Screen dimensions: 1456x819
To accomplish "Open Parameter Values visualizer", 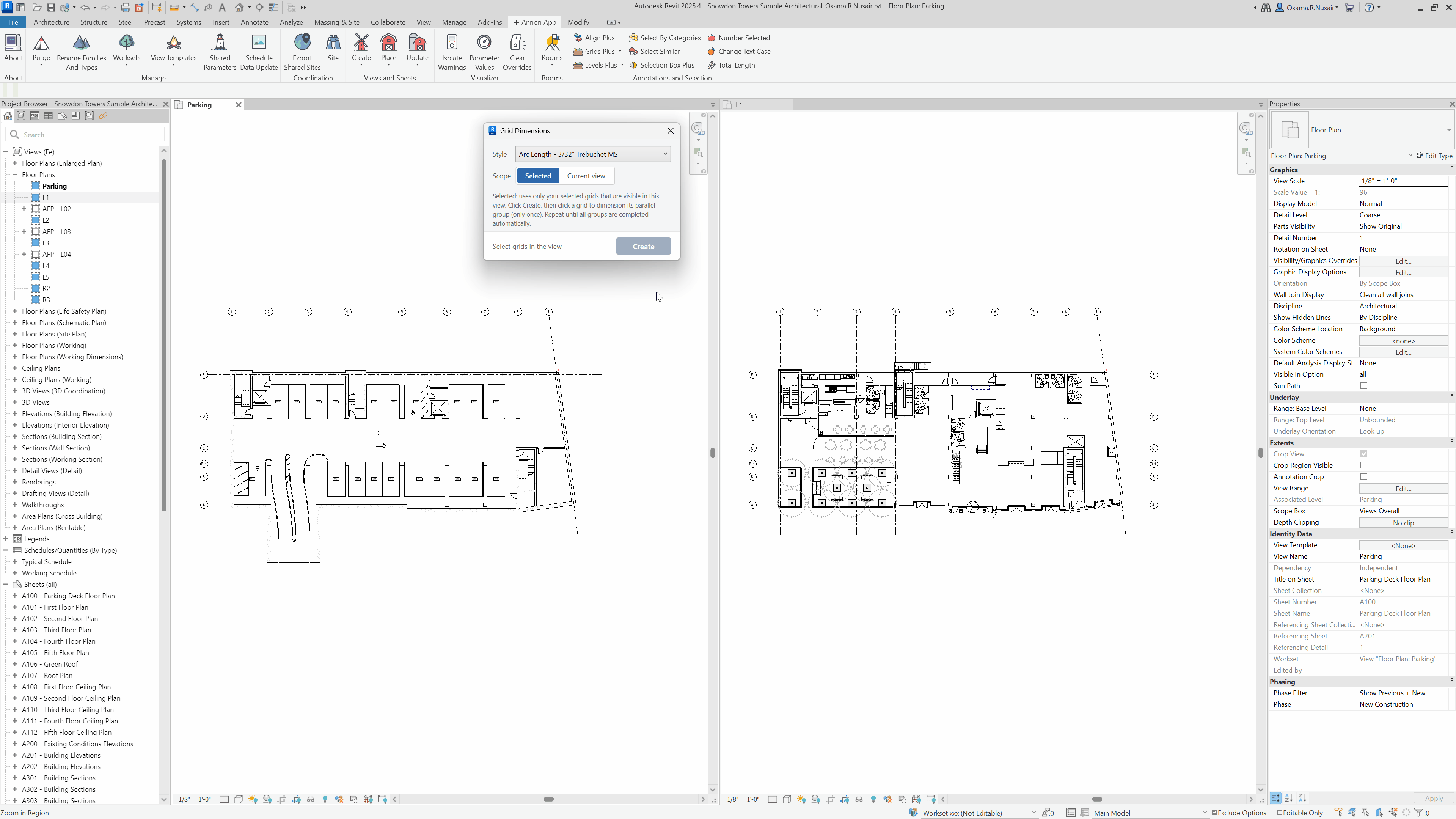I will click(484, 52).
